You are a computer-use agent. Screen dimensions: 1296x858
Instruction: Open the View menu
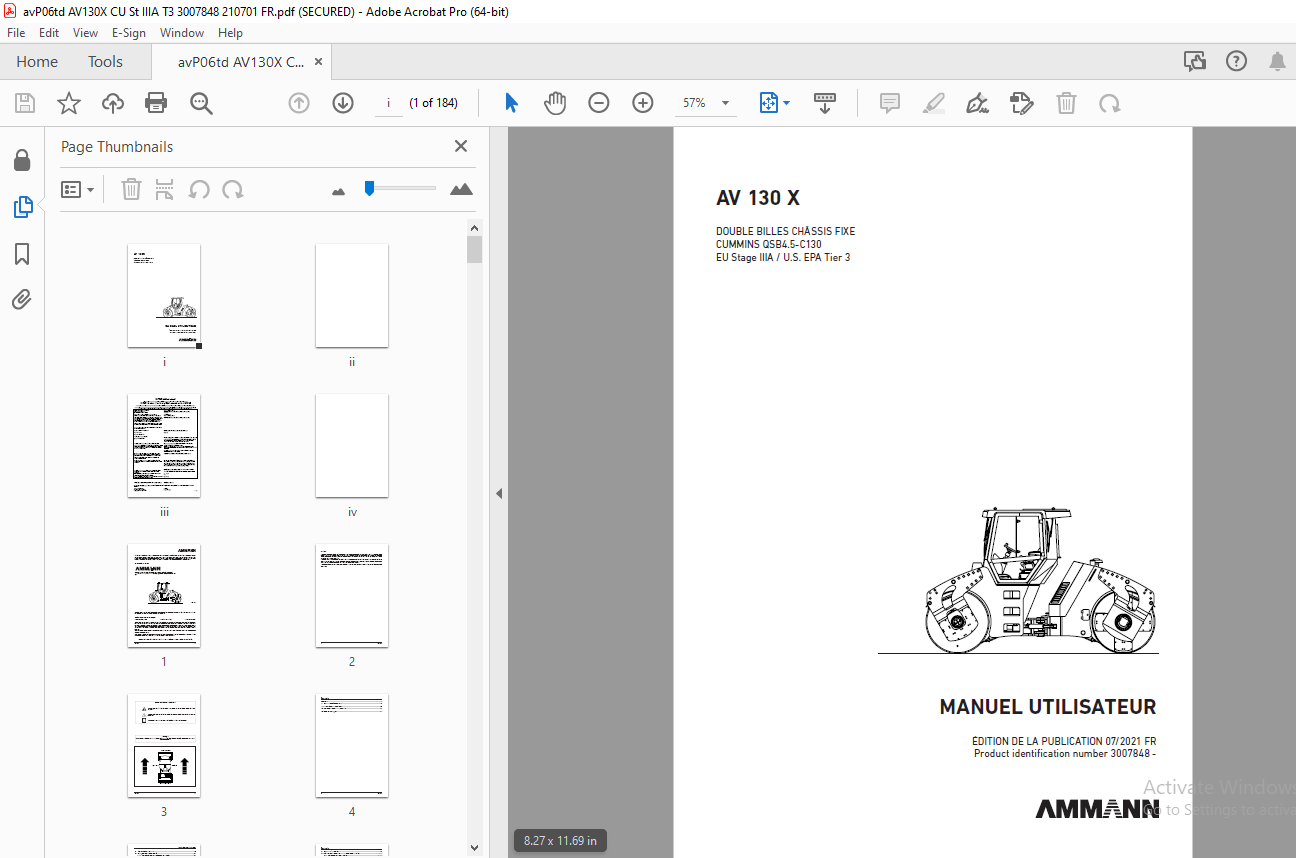(85, 33)
